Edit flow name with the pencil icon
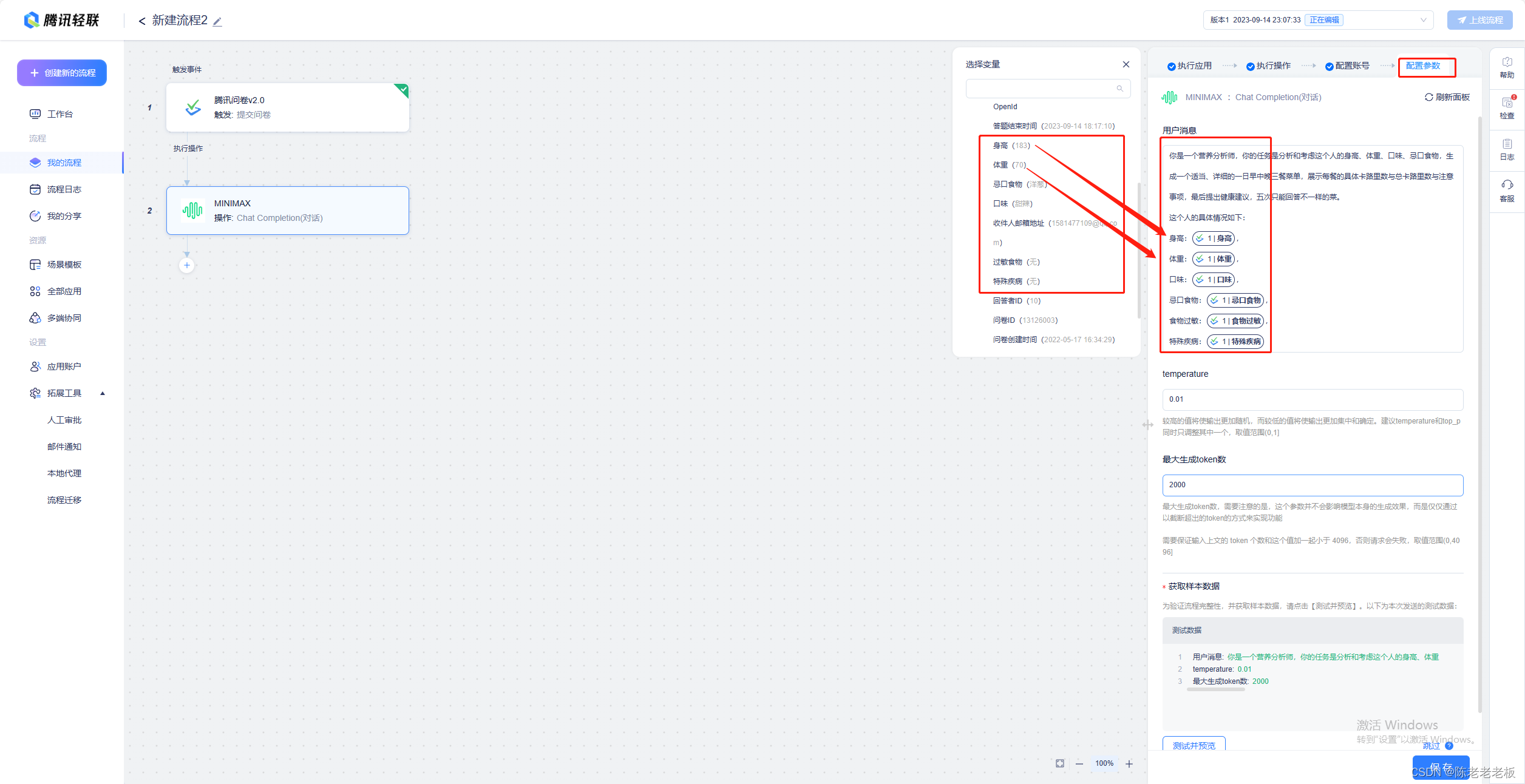The image size is (1525, 784). pos(217,21)
